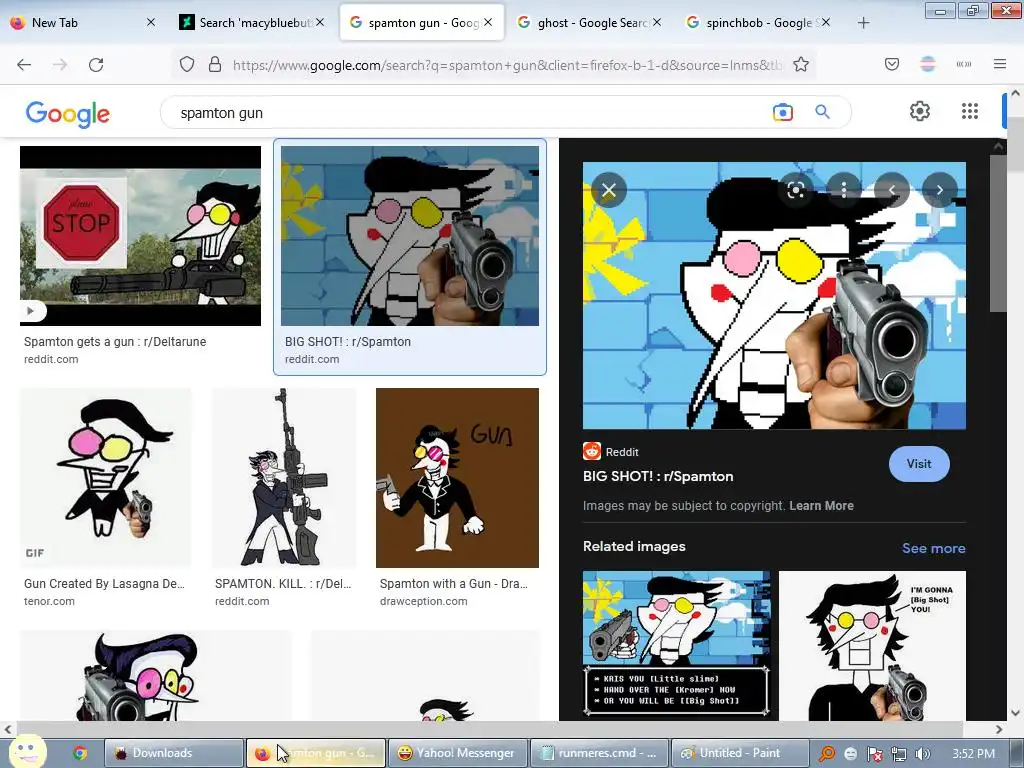1024x768 pixels.
Task: Click the See more link
Action: click(933, 548)
